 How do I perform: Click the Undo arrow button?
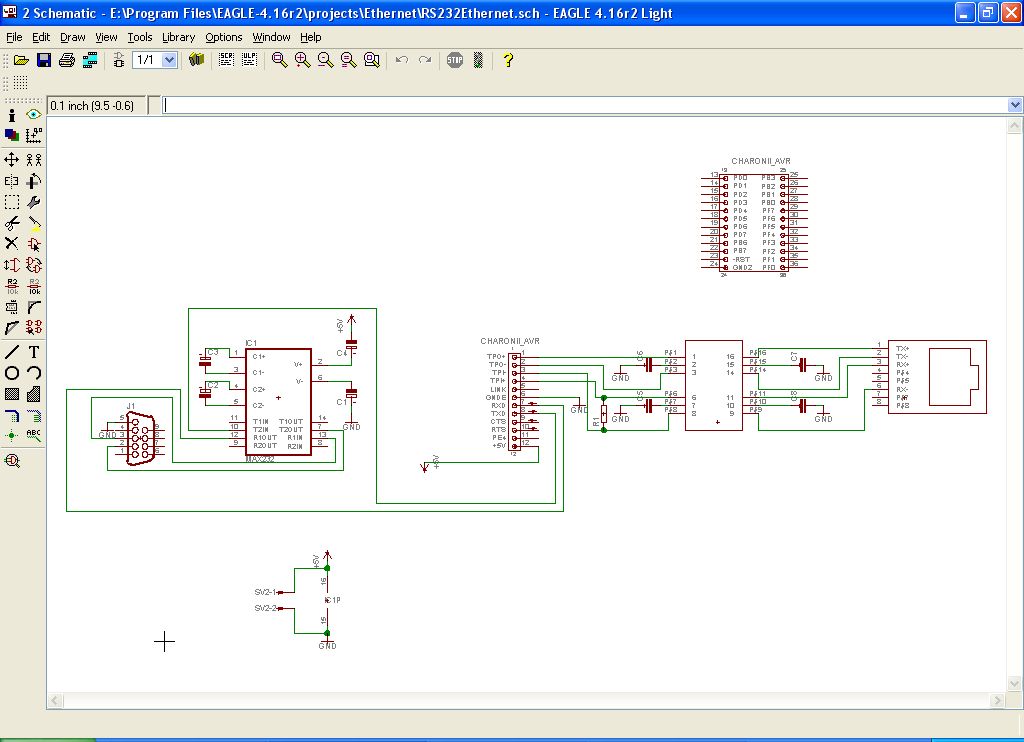pyautogui.click(x=402, y=60)
